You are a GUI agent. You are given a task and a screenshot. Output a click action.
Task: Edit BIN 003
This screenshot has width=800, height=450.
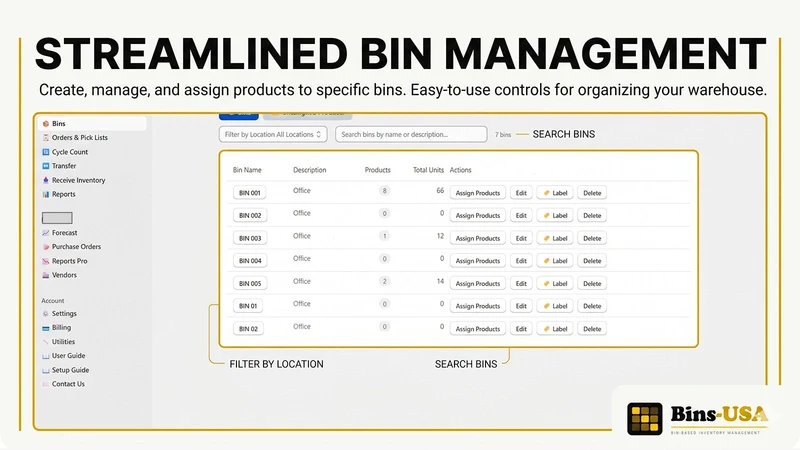(x=521, y=238)
